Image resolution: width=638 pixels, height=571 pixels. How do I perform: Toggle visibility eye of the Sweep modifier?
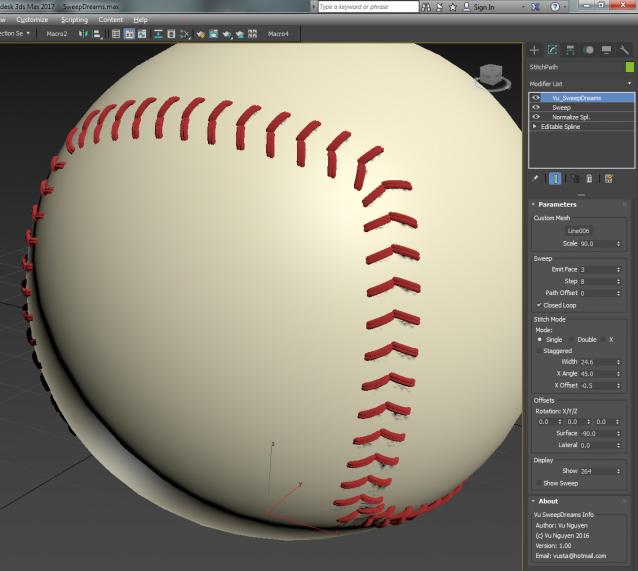coord(536,107)
